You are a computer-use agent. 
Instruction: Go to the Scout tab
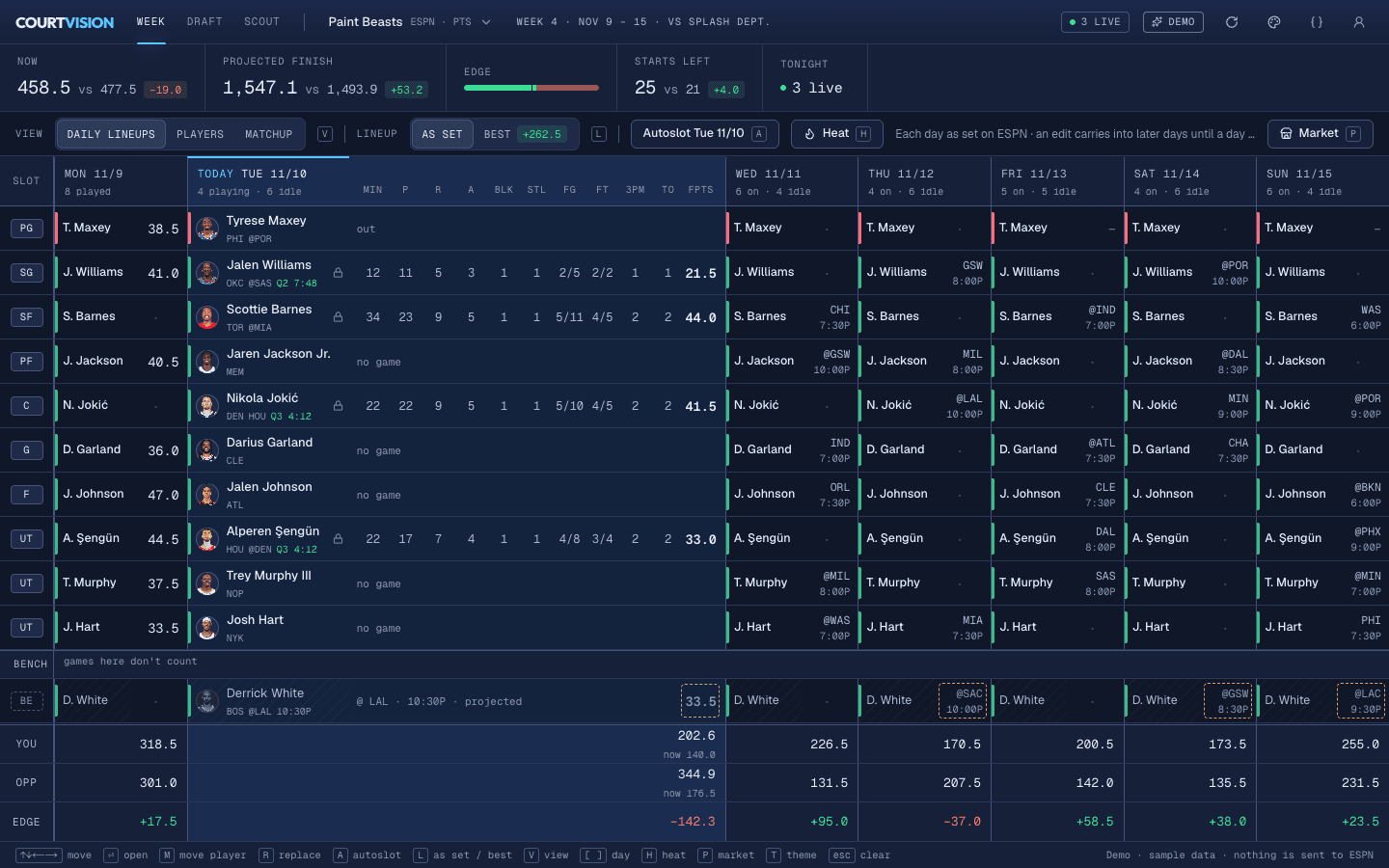point(261,22)
